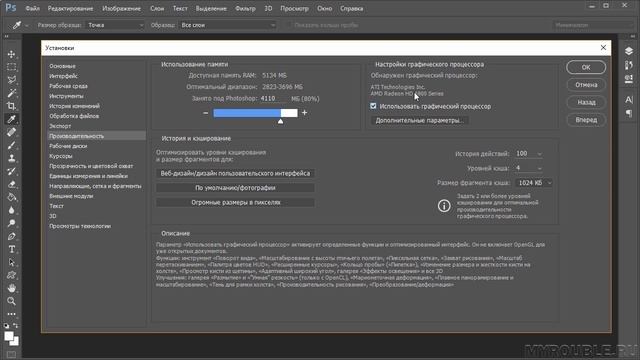Select the Healing Brush tool
Viewport: 640px width, 360px height.
tap(11, 132)
